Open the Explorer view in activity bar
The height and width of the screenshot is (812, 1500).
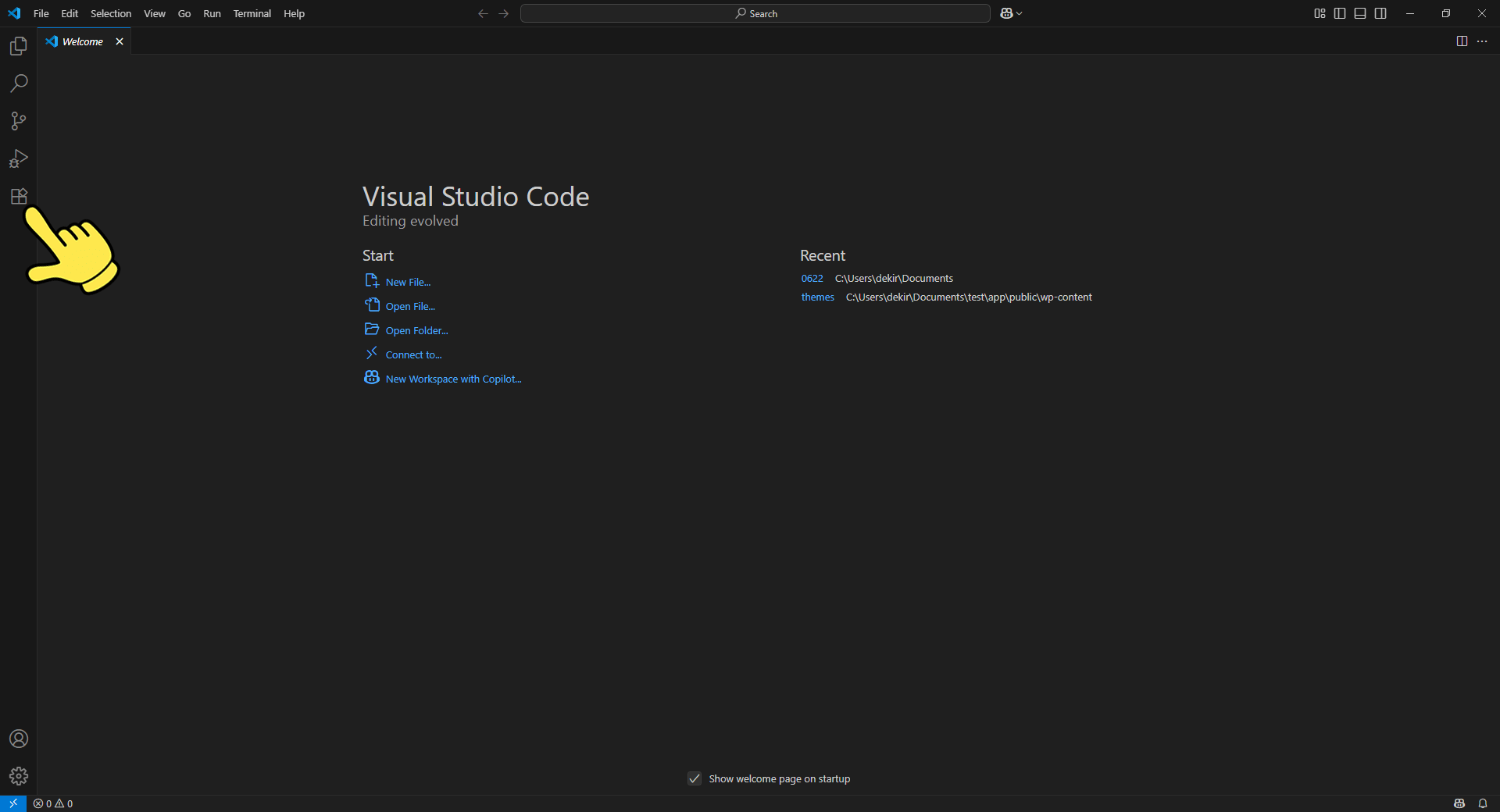click(x=19, y=46)
